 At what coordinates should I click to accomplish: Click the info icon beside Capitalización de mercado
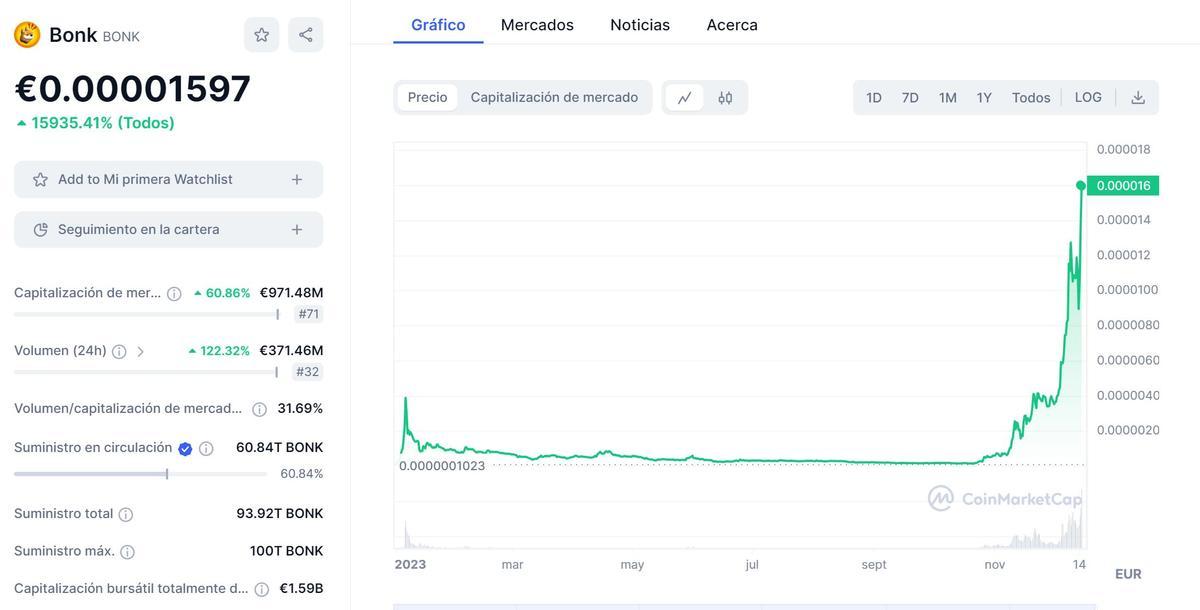(x=174, y=292)
